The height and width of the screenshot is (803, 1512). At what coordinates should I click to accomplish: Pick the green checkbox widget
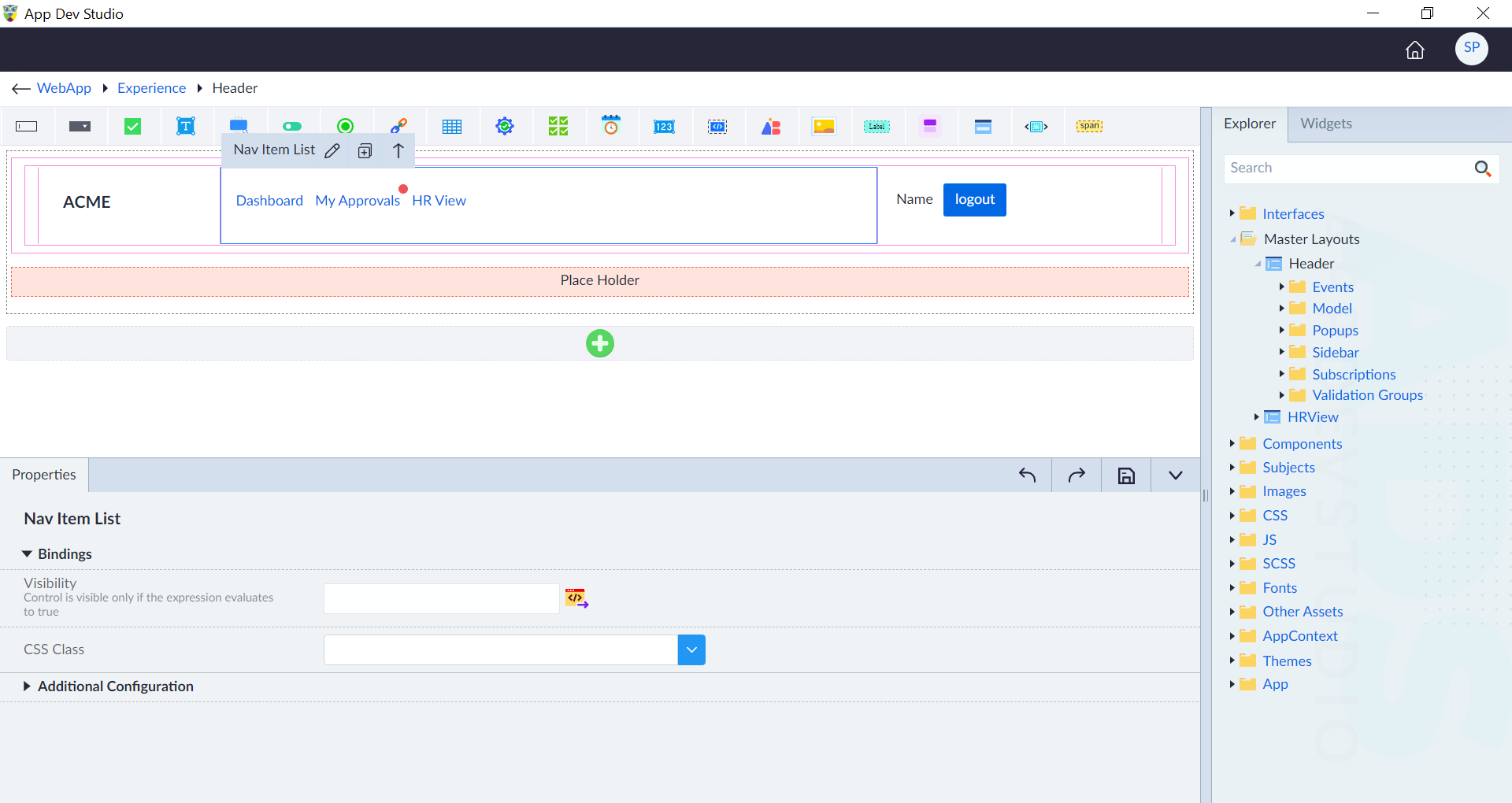[x=133, y=126]
